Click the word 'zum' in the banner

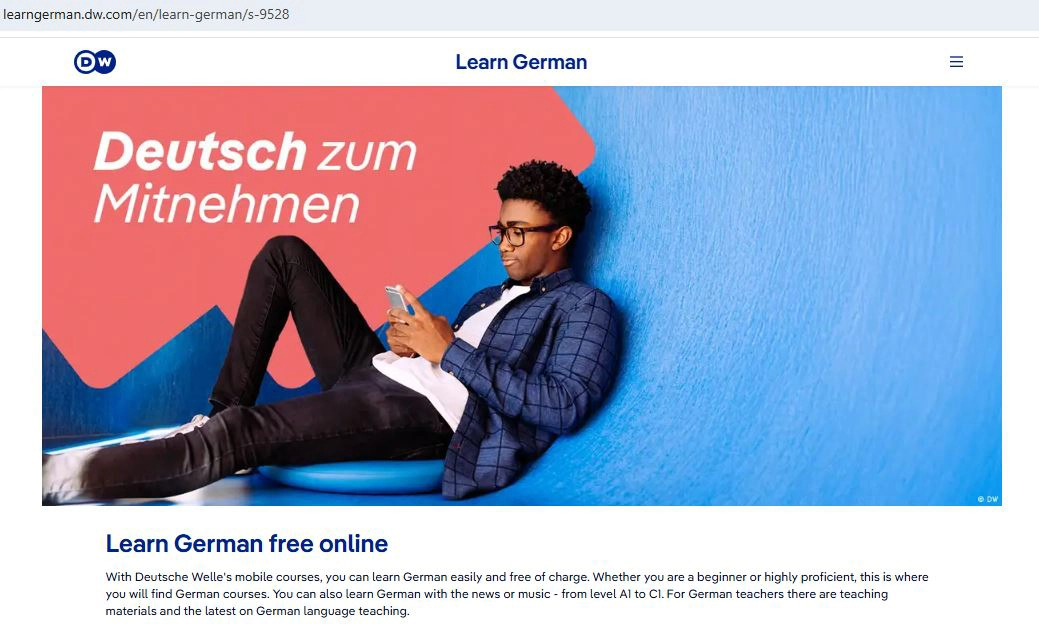(366, 154)
